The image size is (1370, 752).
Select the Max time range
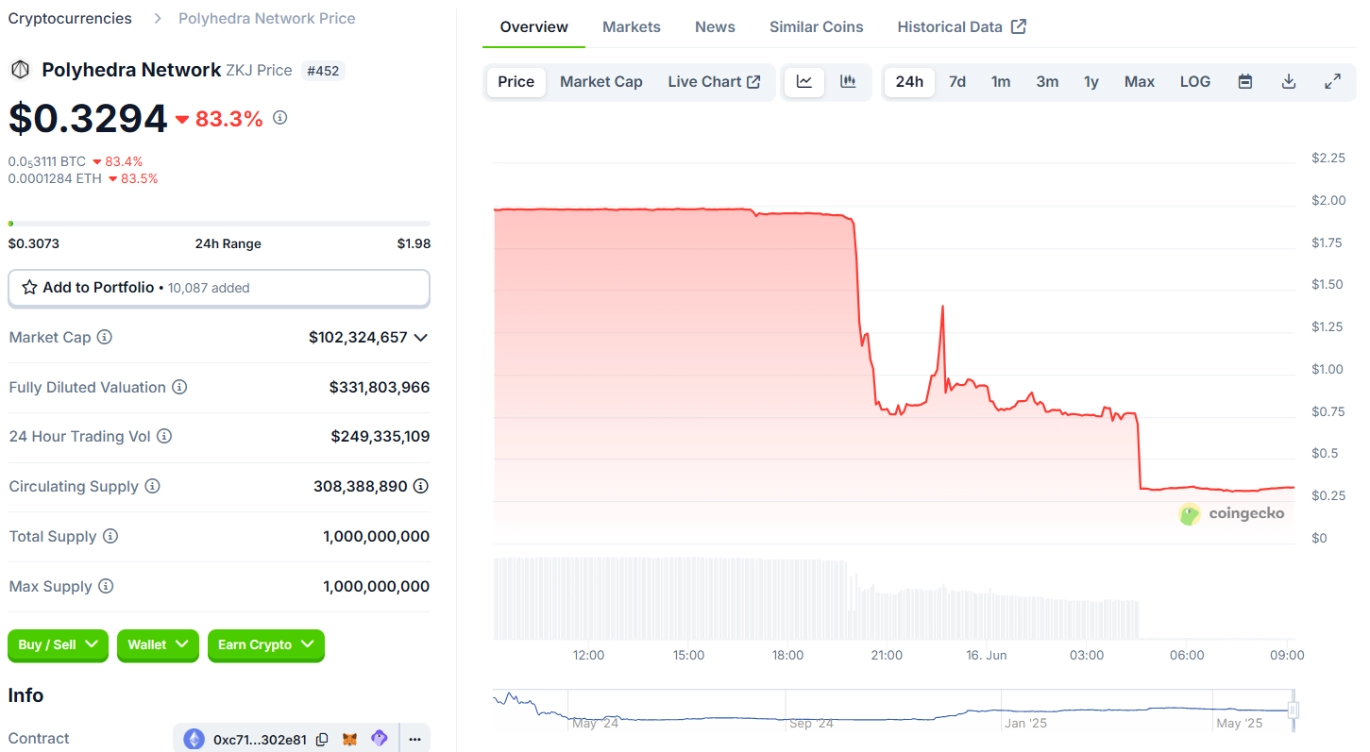click(1139, 82)
